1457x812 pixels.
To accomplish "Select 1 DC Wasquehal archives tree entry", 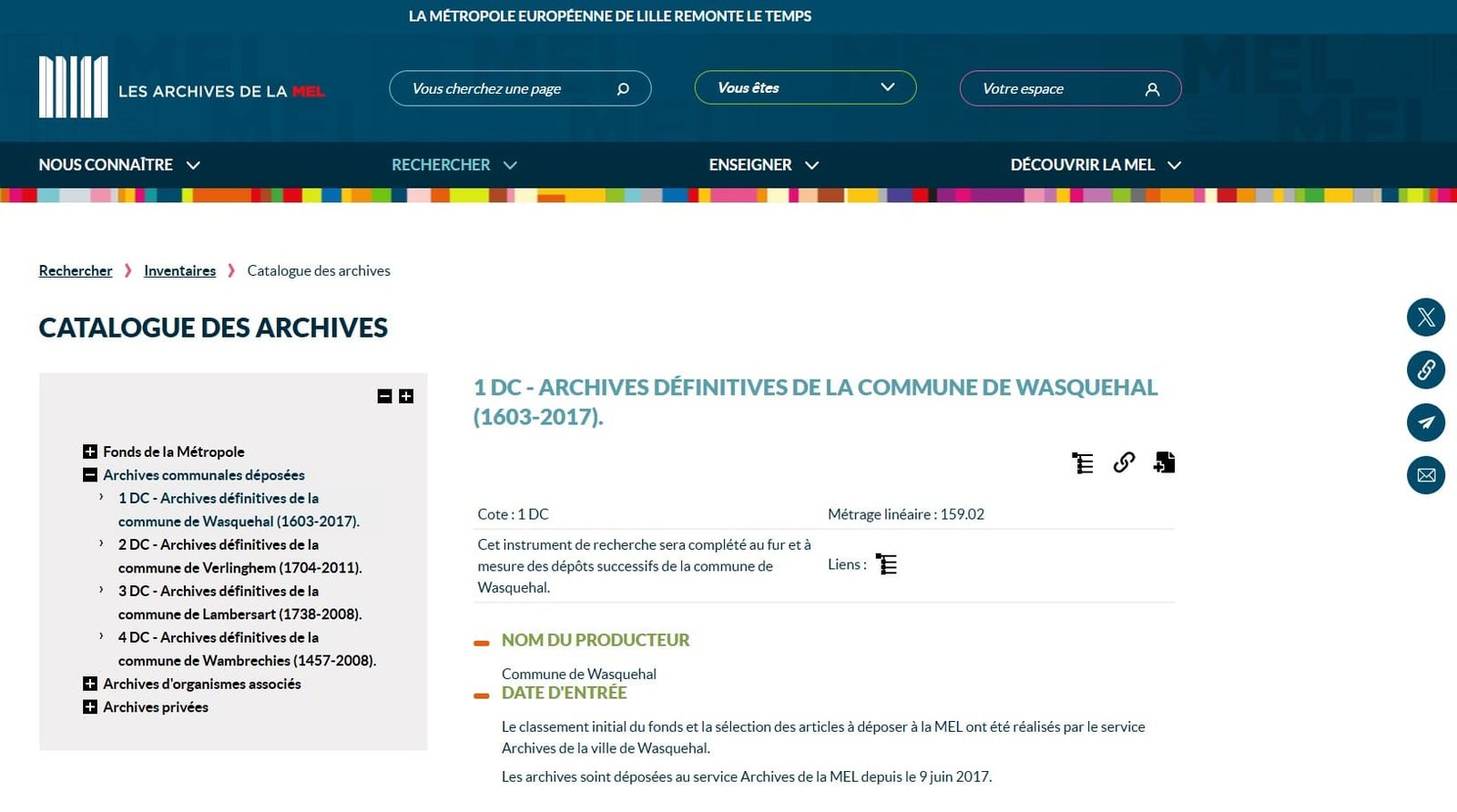I will click(x=239, y=510).
